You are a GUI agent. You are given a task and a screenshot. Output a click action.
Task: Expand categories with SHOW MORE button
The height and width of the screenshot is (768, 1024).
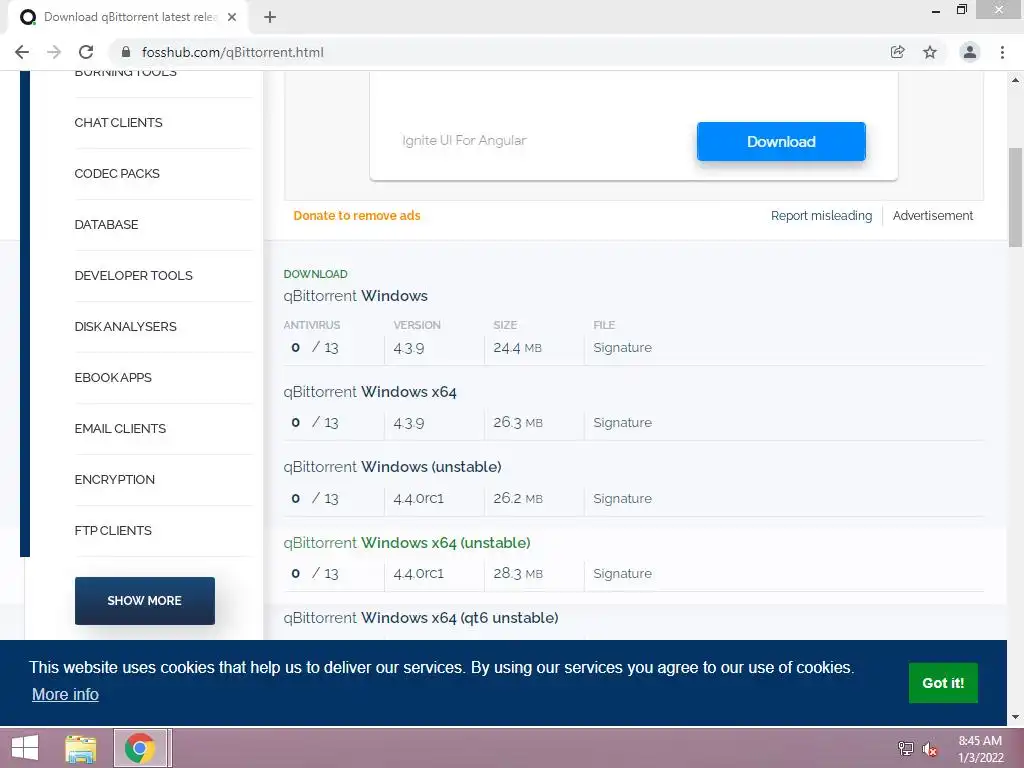pyautogui.click(x=144, y=601)
